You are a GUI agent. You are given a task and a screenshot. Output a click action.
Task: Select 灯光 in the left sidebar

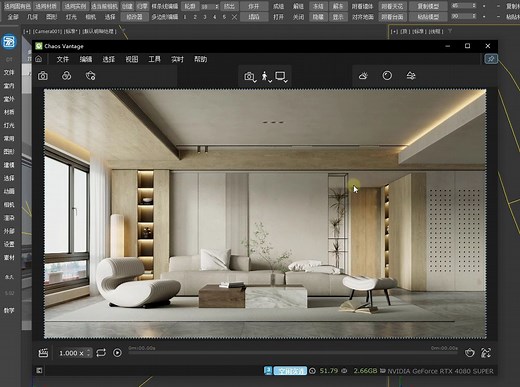tap(9, 125)
